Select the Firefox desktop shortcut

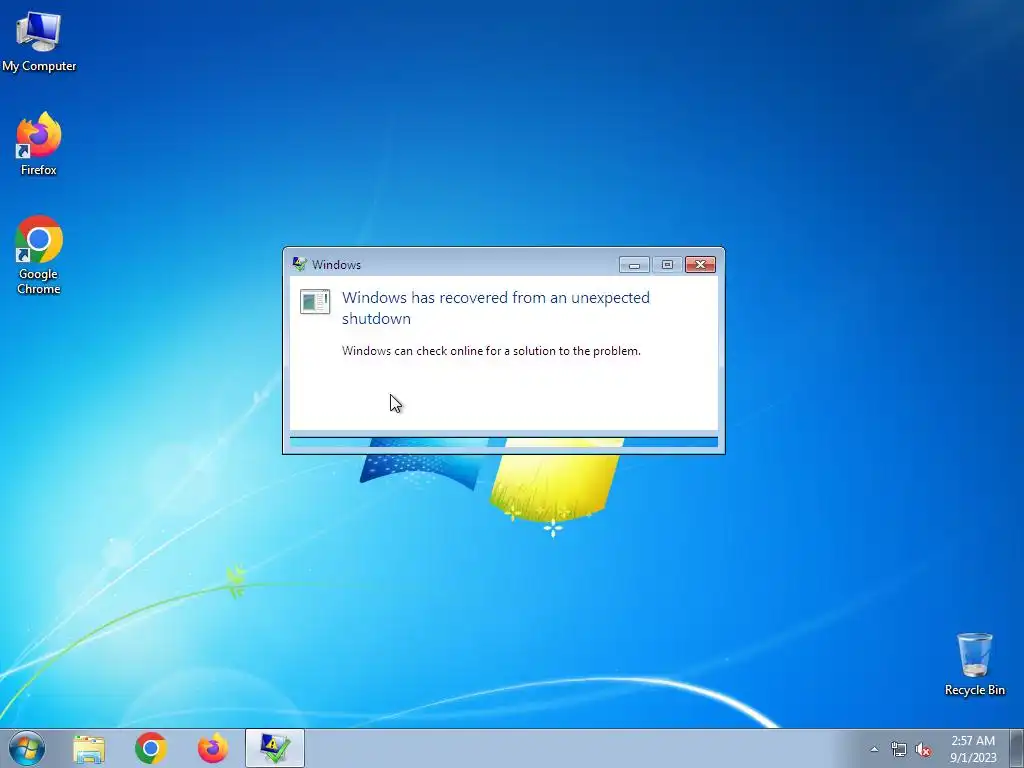[39, 144]
